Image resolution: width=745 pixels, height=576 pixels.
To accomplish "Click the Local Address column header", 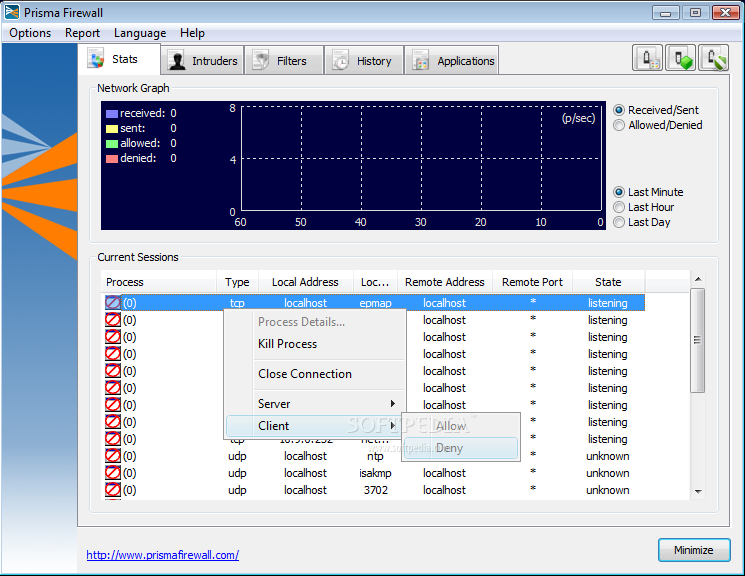I will click(306, 282).
